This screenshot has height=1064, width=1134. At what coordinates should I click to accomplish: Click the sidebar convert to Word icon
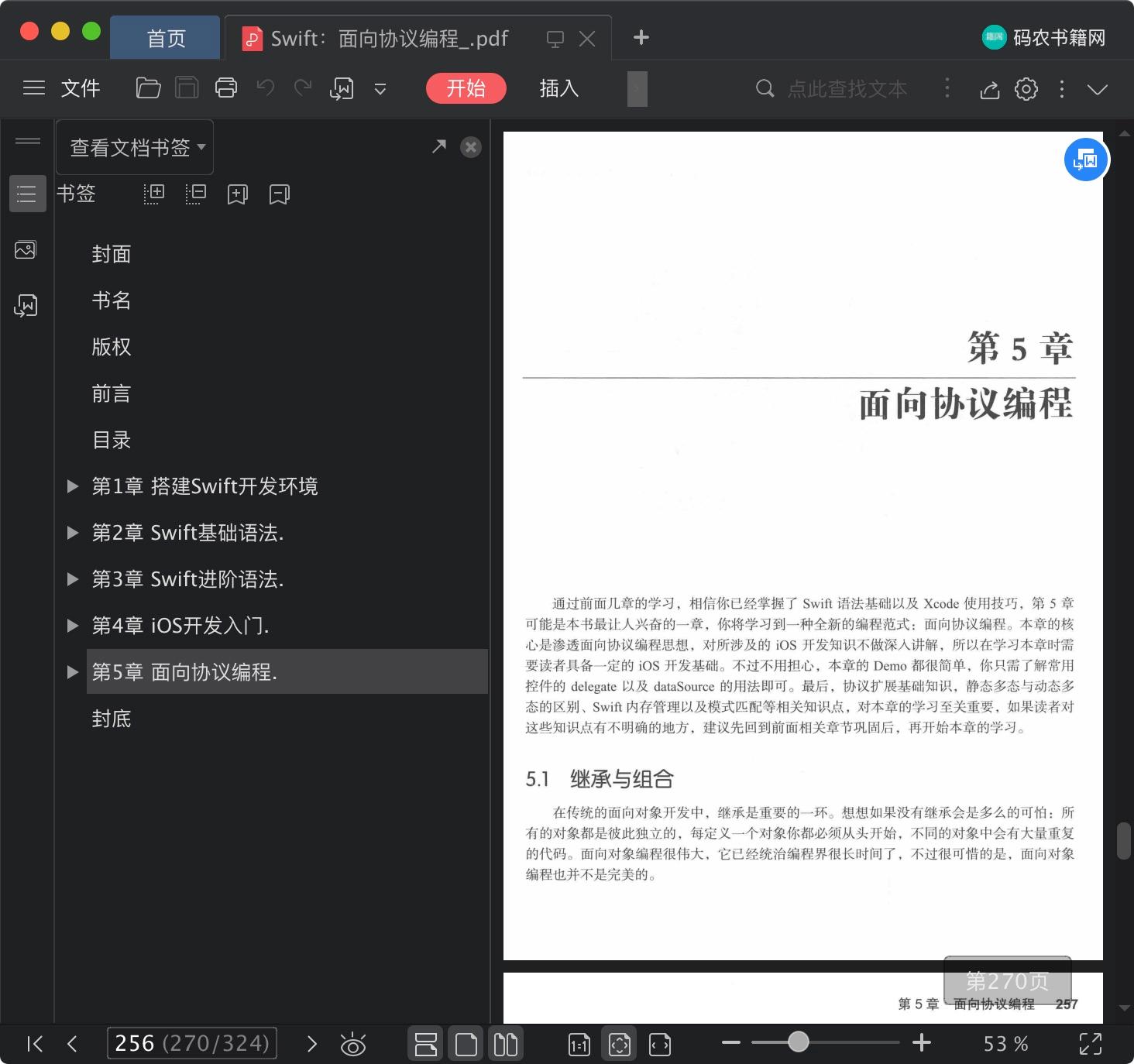tap(26, 306)
